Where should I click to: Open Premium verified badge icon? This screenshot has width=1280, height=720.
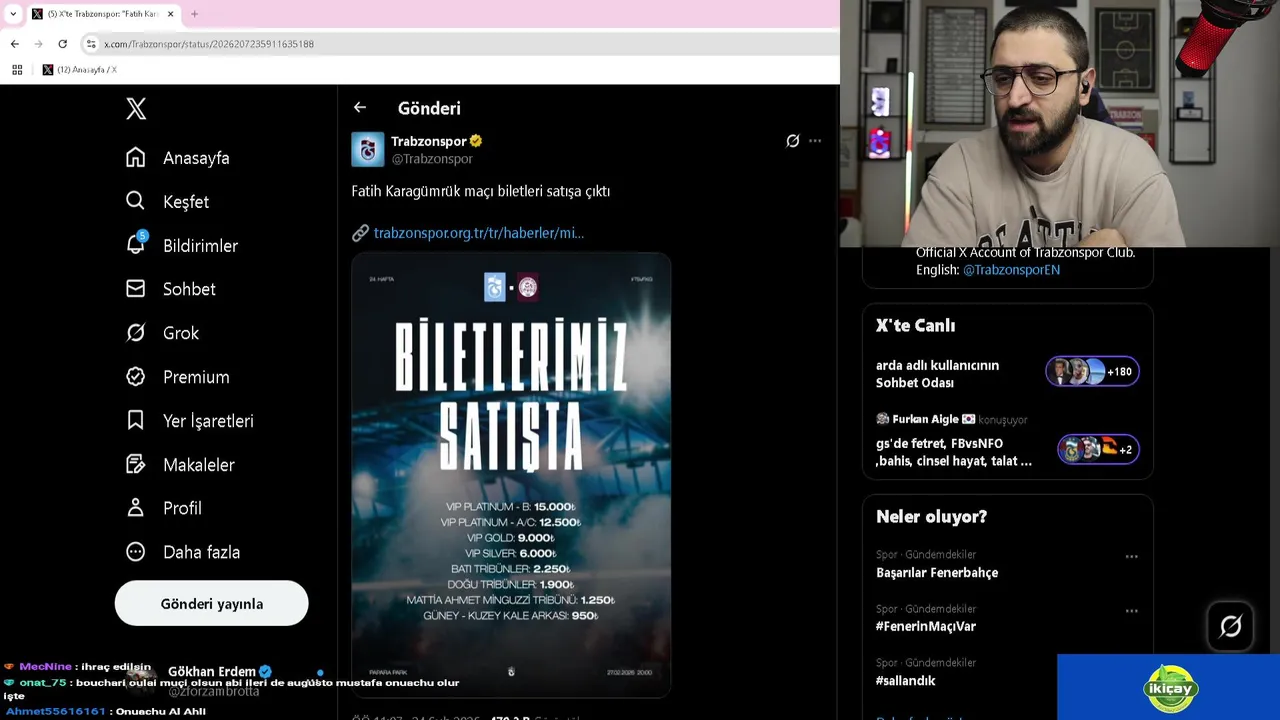click(136, 376)
